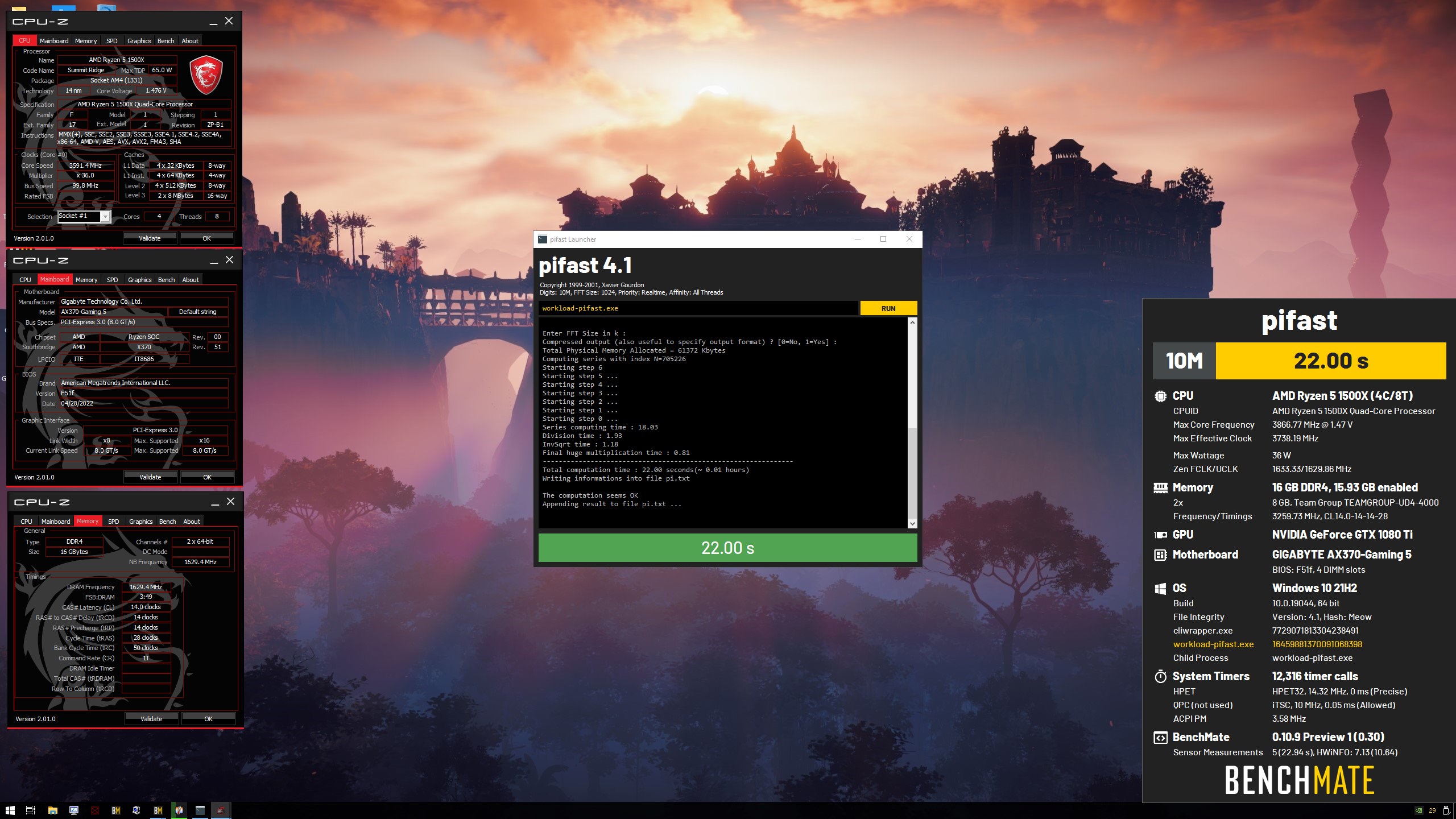This screenshot has height=819, width=1456.
Task: Click Validate in middle Mainboard CPU-Z window
Action: (150, 477)
